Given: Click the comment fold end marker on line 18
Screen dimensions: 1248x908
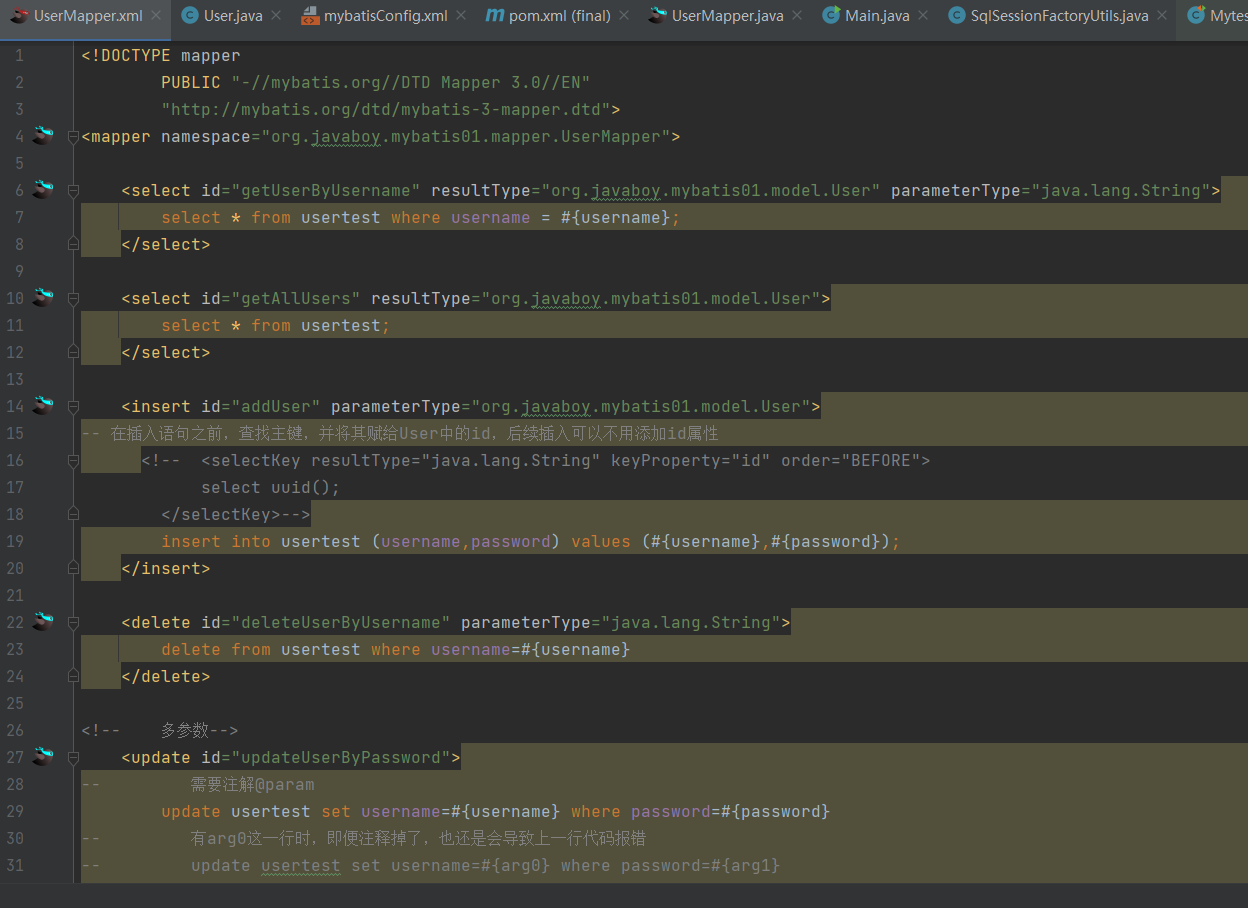Looking at the screenshot, I should click(x=73, y=514).
